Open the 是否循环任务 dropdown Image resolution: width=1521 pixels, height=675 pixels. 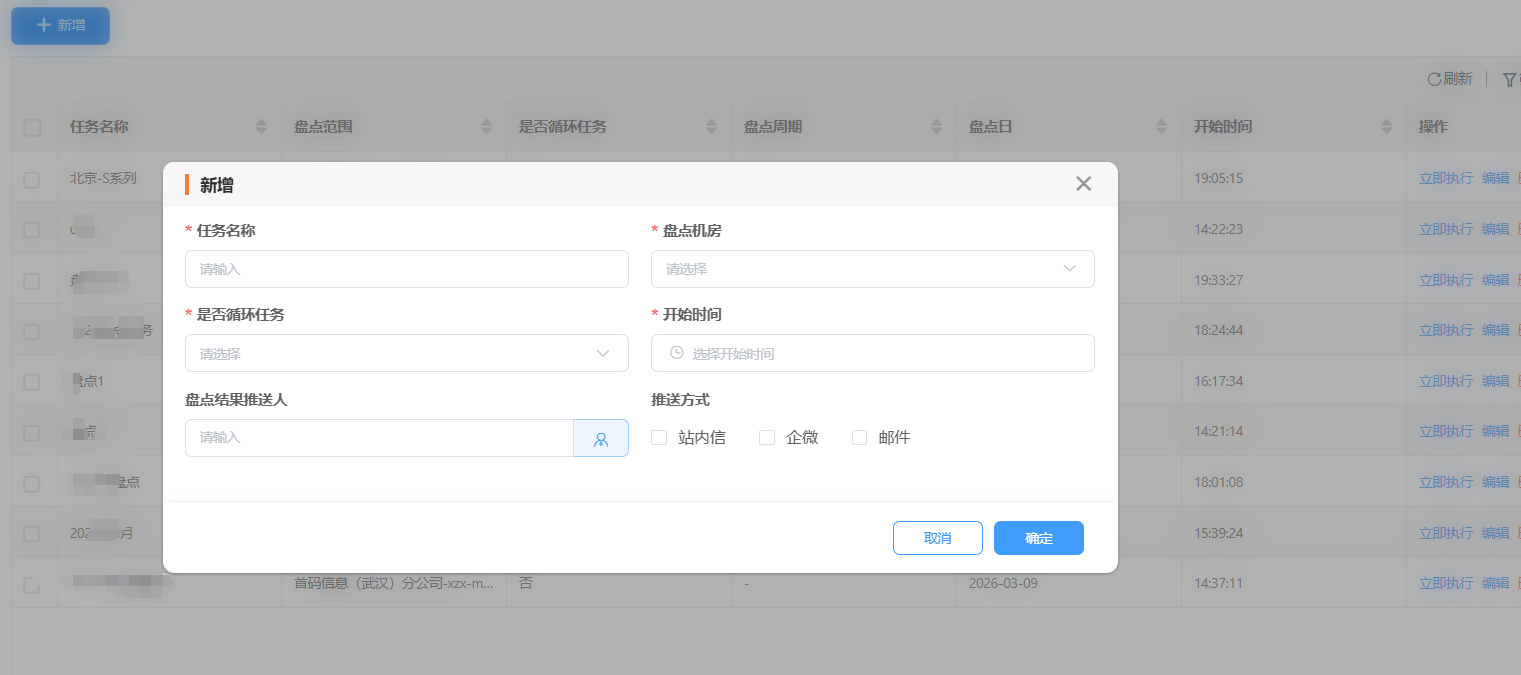[x=406, y=353]
